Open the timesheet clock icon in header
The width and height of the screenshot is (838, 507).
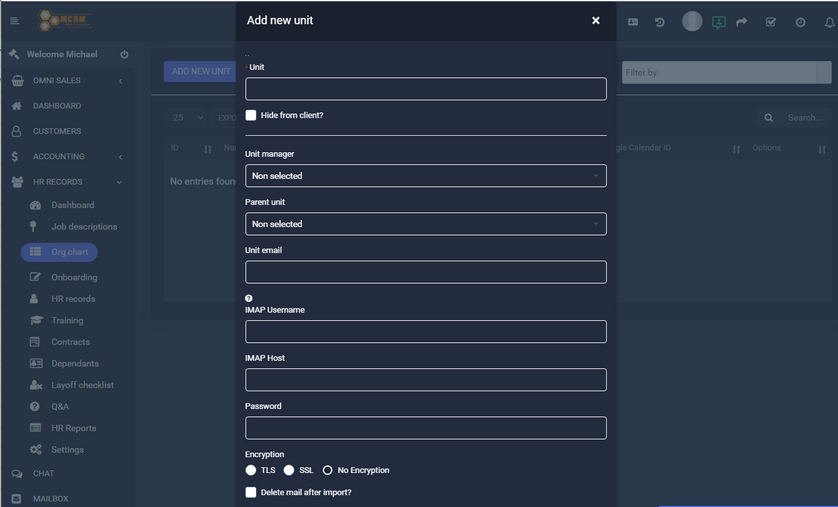(800, 22)
